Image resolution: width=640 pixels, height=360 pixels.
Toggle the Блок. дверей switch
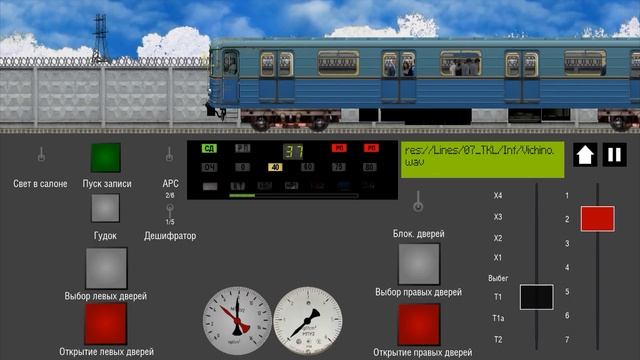[x=418, y=202]
